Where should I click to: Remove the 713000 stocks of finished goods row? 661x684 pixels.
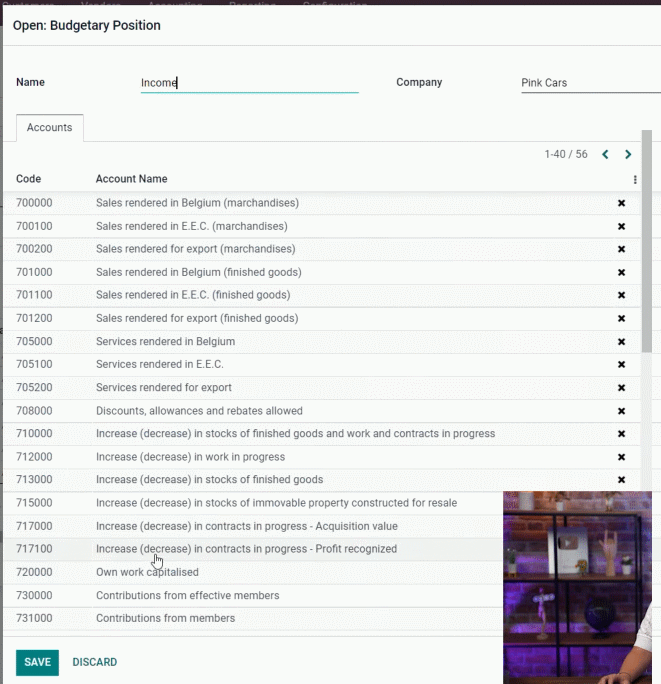click(621, 480)
